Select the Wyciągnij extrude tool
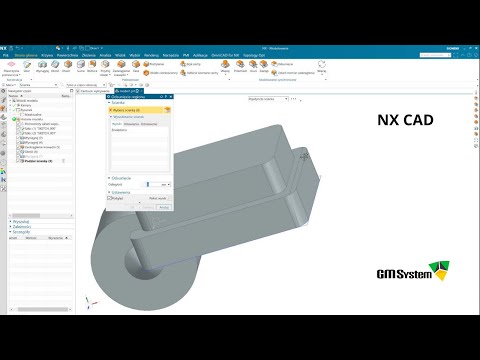480x360 pixels. pyautogui.click(x=42, y=66)
